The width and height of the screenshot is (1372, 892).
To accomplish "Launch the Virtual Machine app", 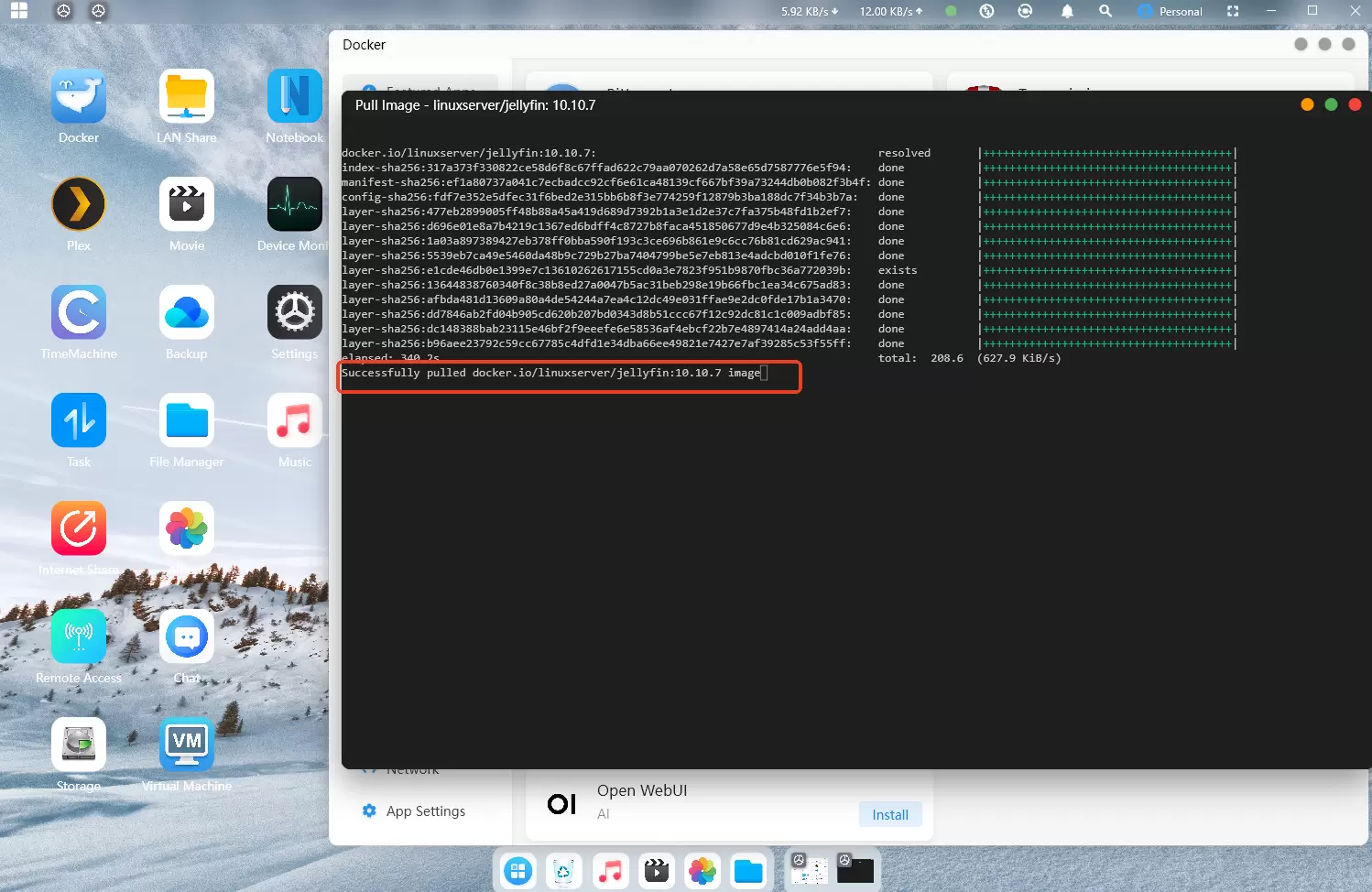I will click(x=187, y=745).
